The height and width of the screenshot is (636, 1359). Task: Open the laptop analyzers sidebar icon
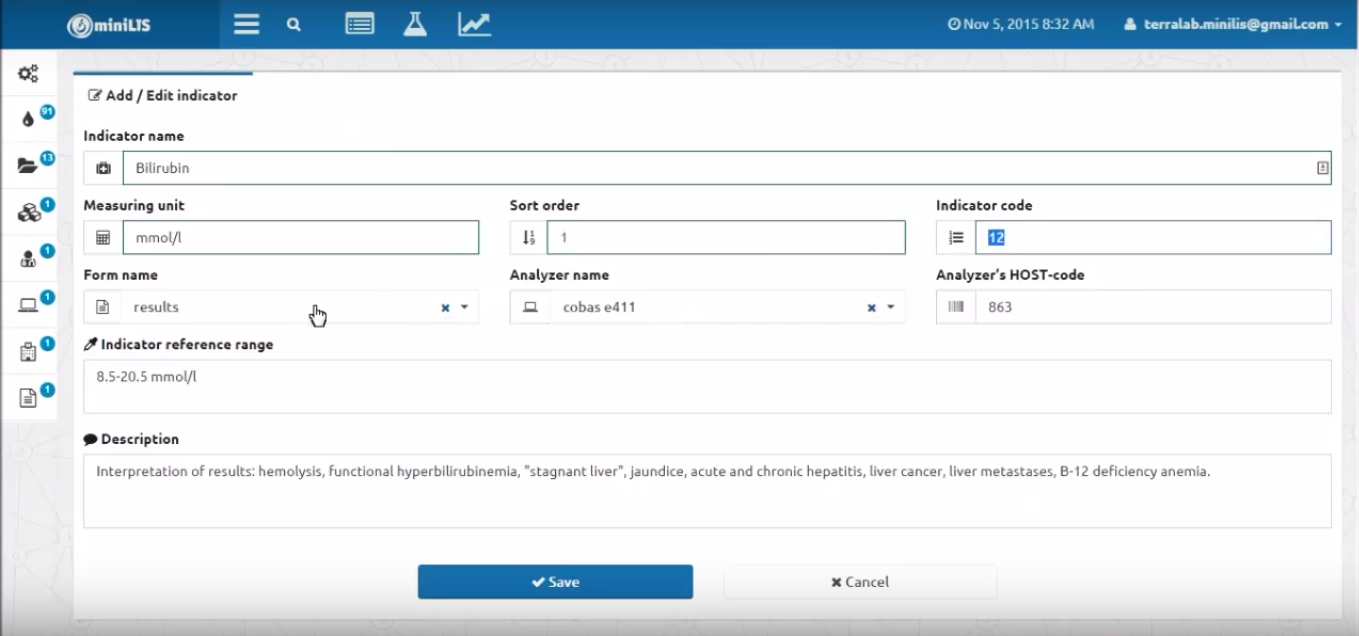coord(28,305)
